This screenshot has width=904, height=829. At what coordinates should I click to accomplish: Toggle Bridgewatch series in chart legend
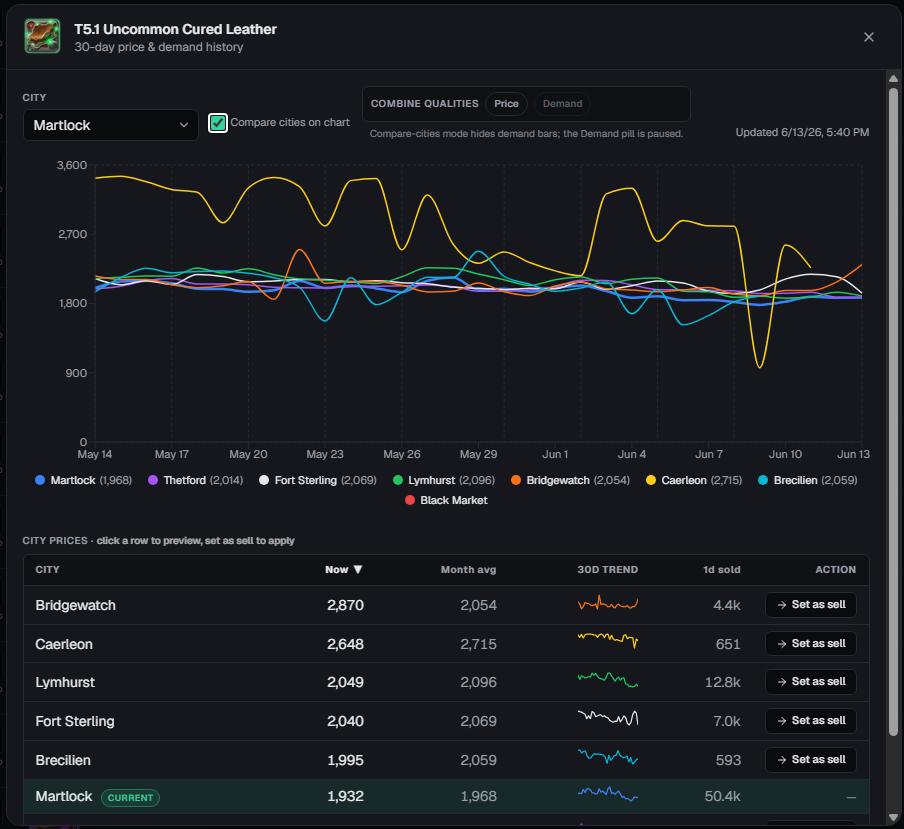click(570, 480)
